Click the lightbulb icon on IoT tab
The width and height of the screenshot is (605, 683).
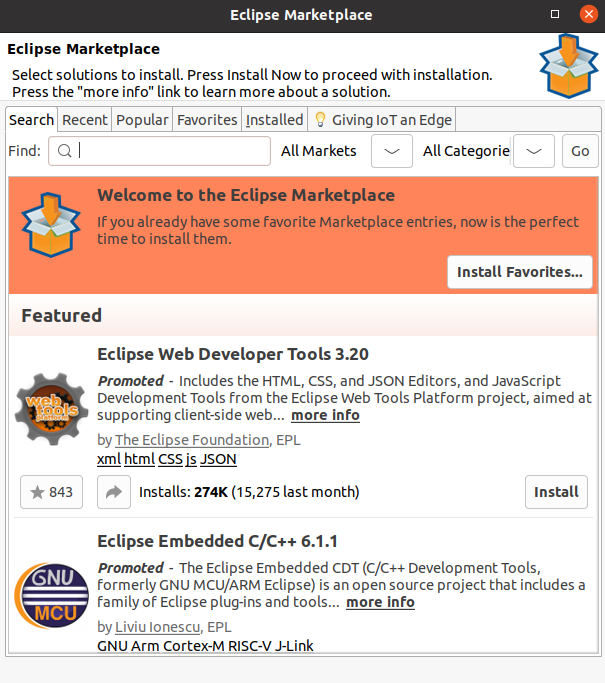tap(320, 120)
